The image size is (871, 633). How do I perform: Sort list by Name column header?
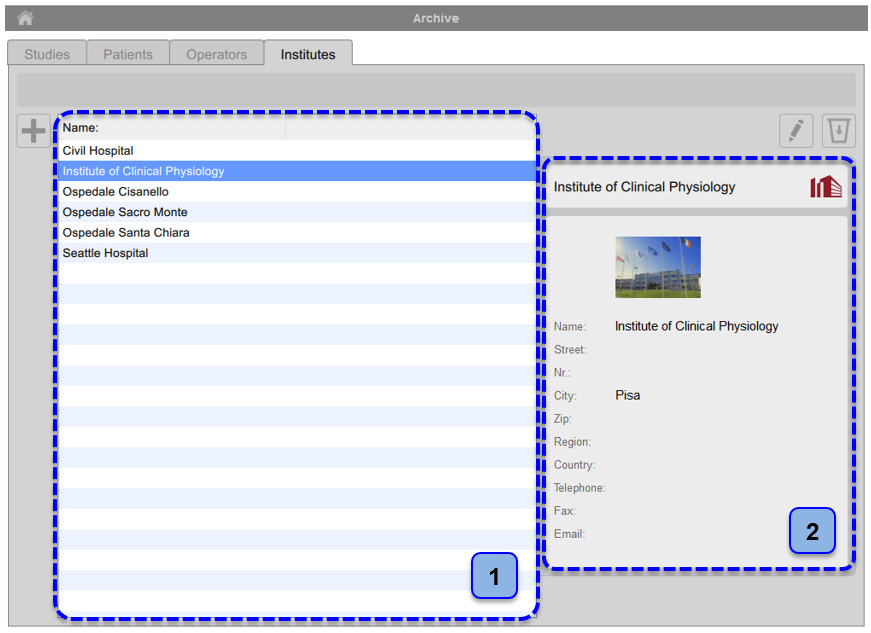[x=172, y=128]
